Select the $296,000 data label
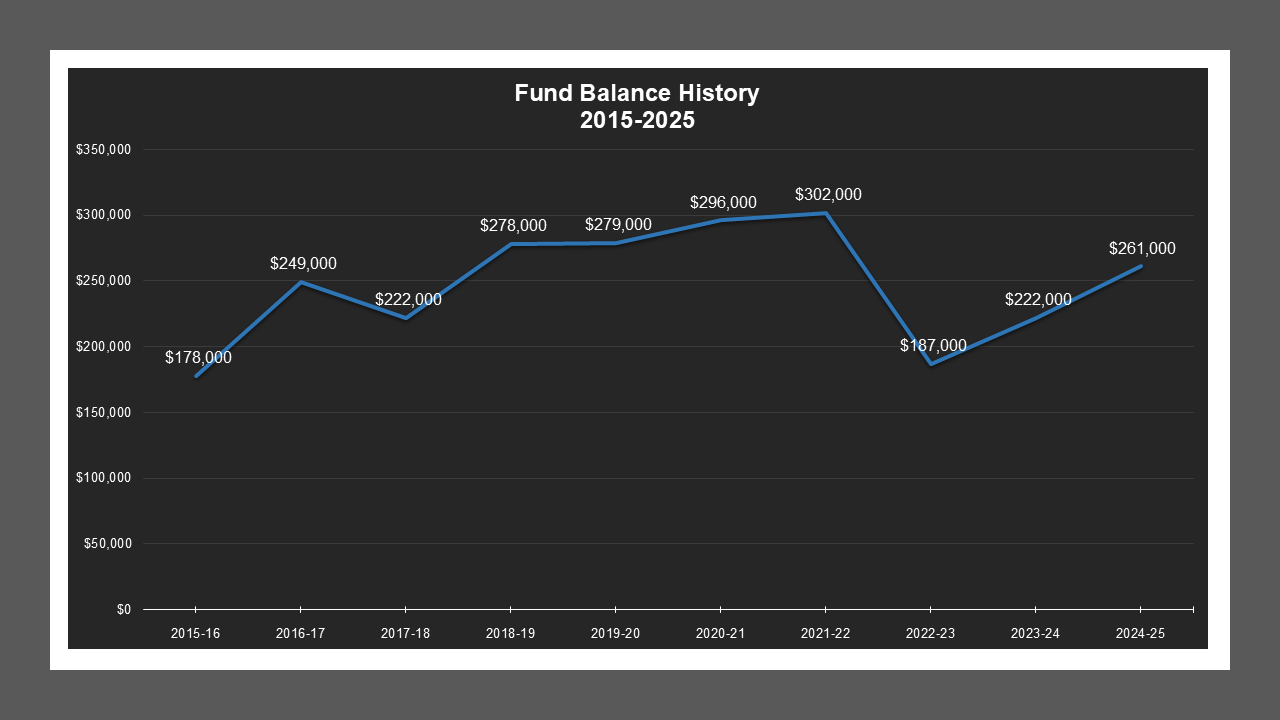Screen dimensions: 1280x720 [x=722, y=202]
